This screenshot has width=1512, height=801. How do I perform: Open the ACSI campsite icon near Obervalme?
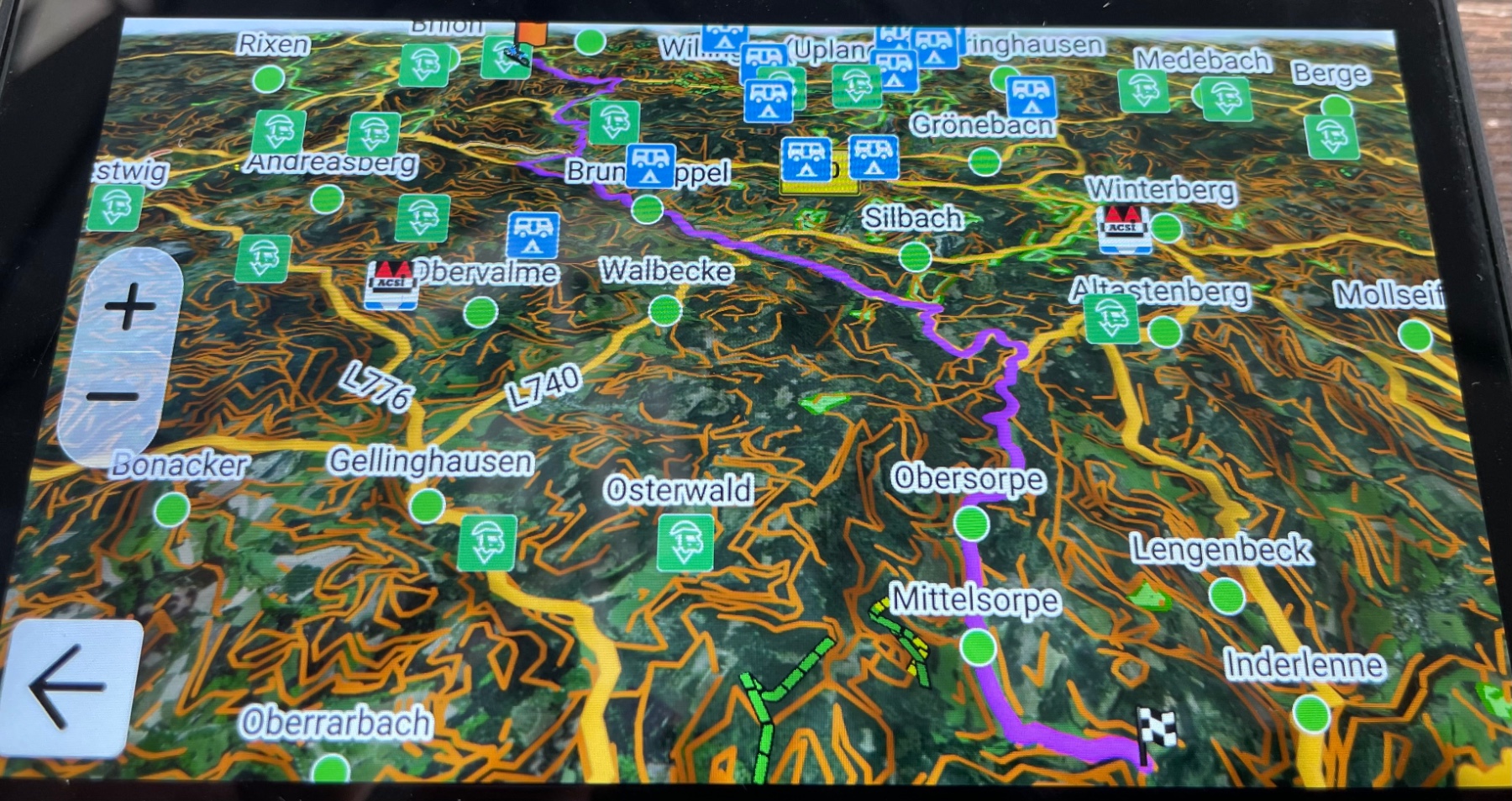(391, 284)
